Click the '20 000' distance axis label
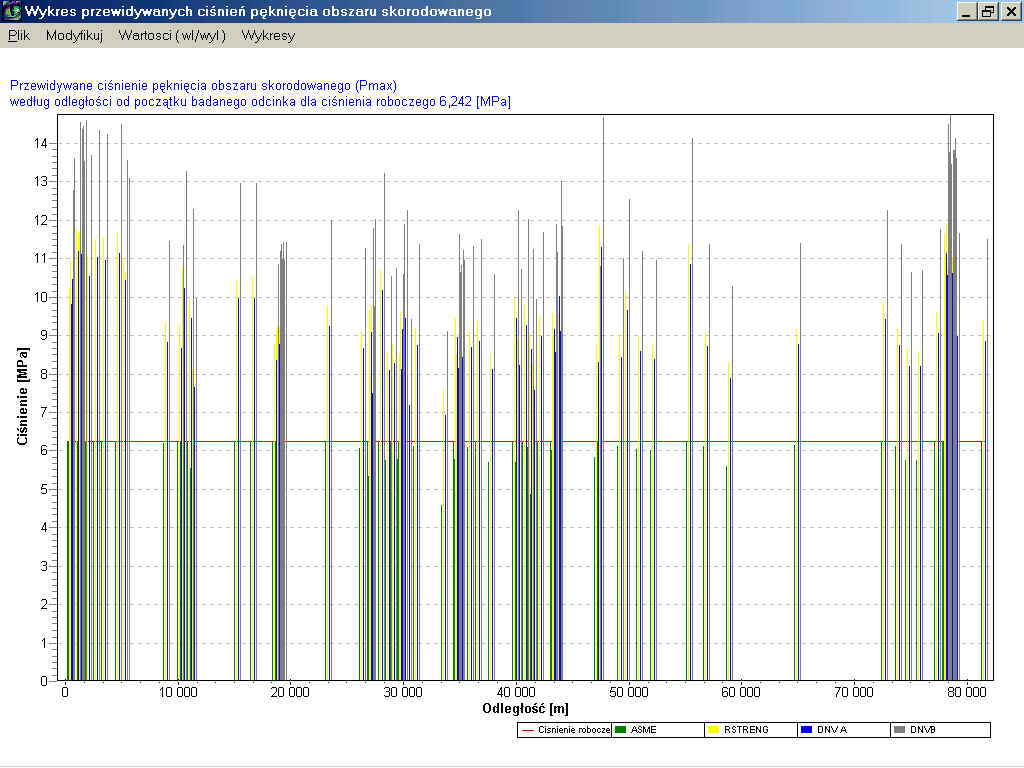 pyautogui.click(x=290, y=692)
